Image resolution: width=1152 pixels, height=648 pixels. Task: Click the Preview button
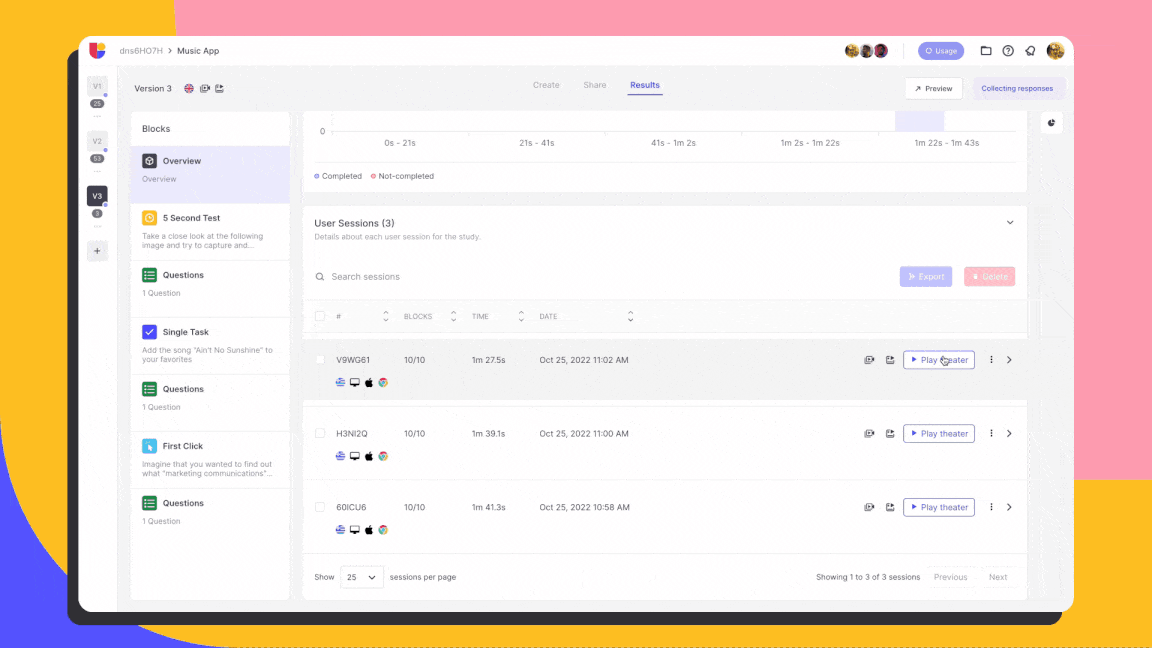point(933,88)
